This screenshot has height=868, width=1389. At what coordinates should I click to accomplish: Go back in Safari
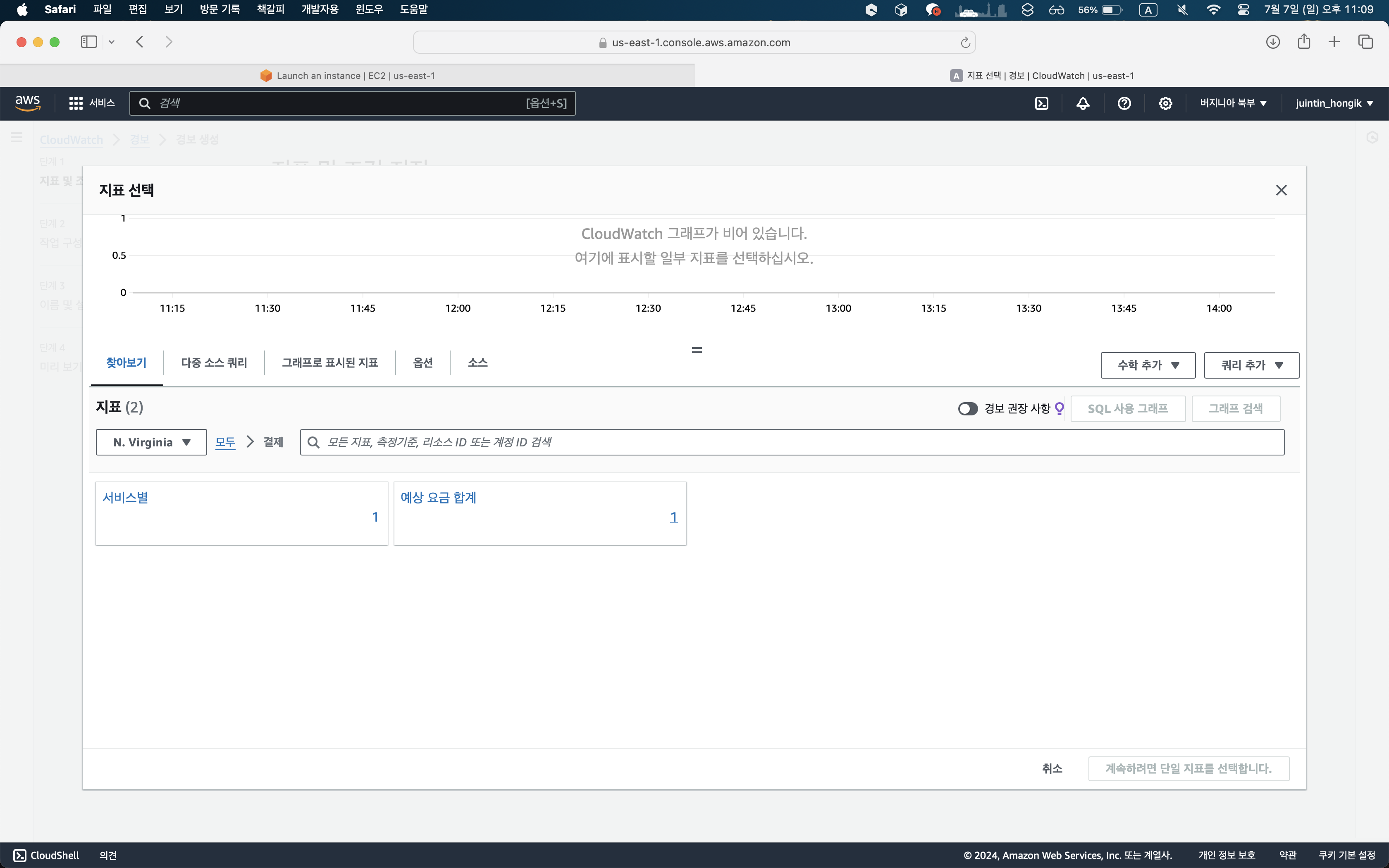coord(139,42)
